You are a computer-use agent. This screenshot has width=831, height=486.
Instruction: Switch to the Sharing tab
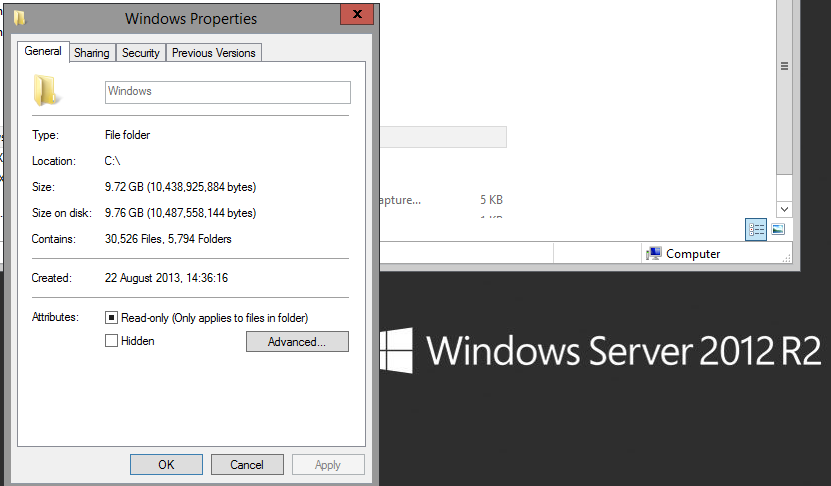point(92,53)
